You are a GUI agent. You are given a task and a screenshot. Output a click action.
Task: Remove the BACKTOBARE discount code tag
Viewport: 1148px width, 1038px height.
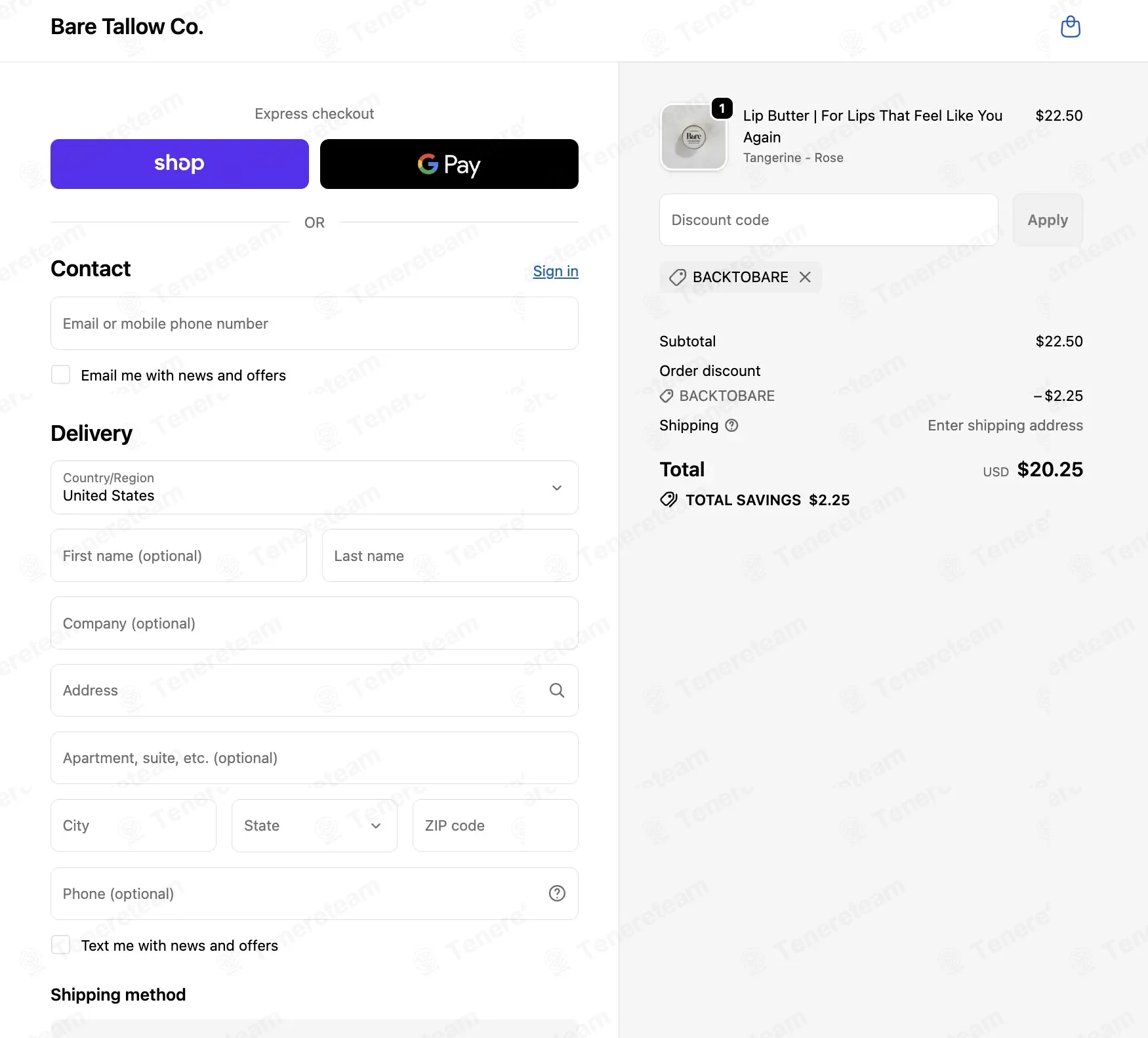805,277
